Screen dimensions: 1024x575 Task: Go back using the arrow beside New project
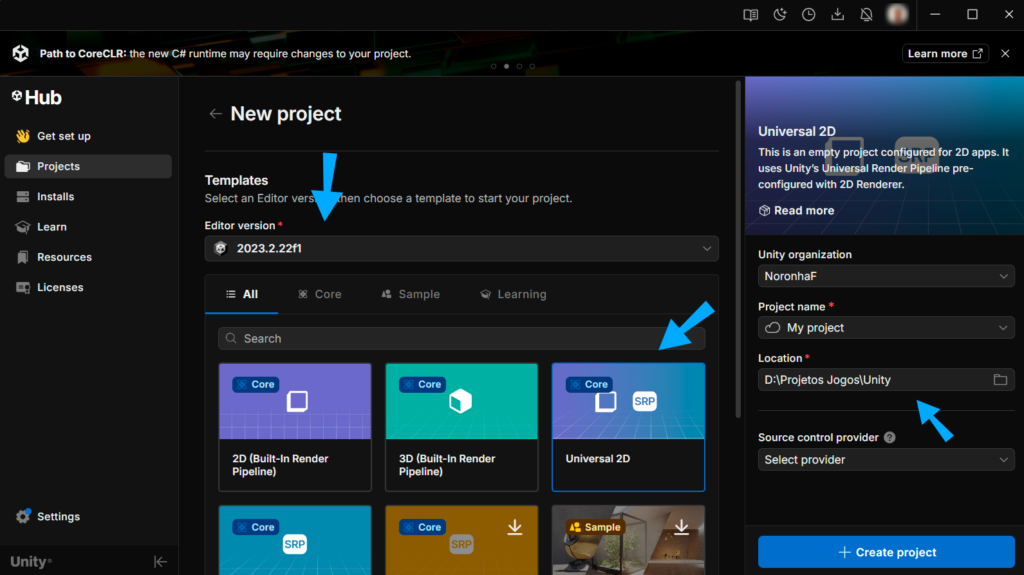click(215, 114)
